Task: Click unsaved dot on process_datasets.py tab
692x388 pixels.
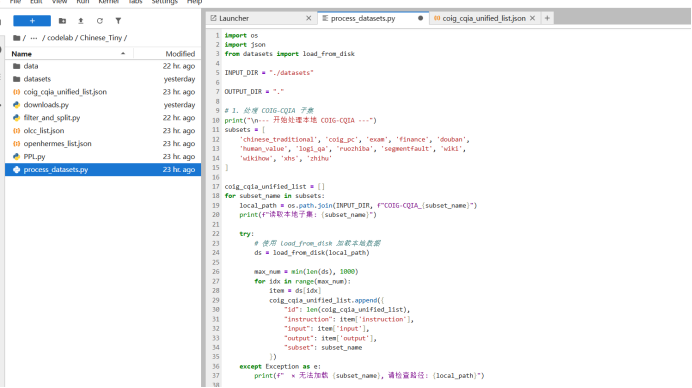Action: tap(420, 18)
